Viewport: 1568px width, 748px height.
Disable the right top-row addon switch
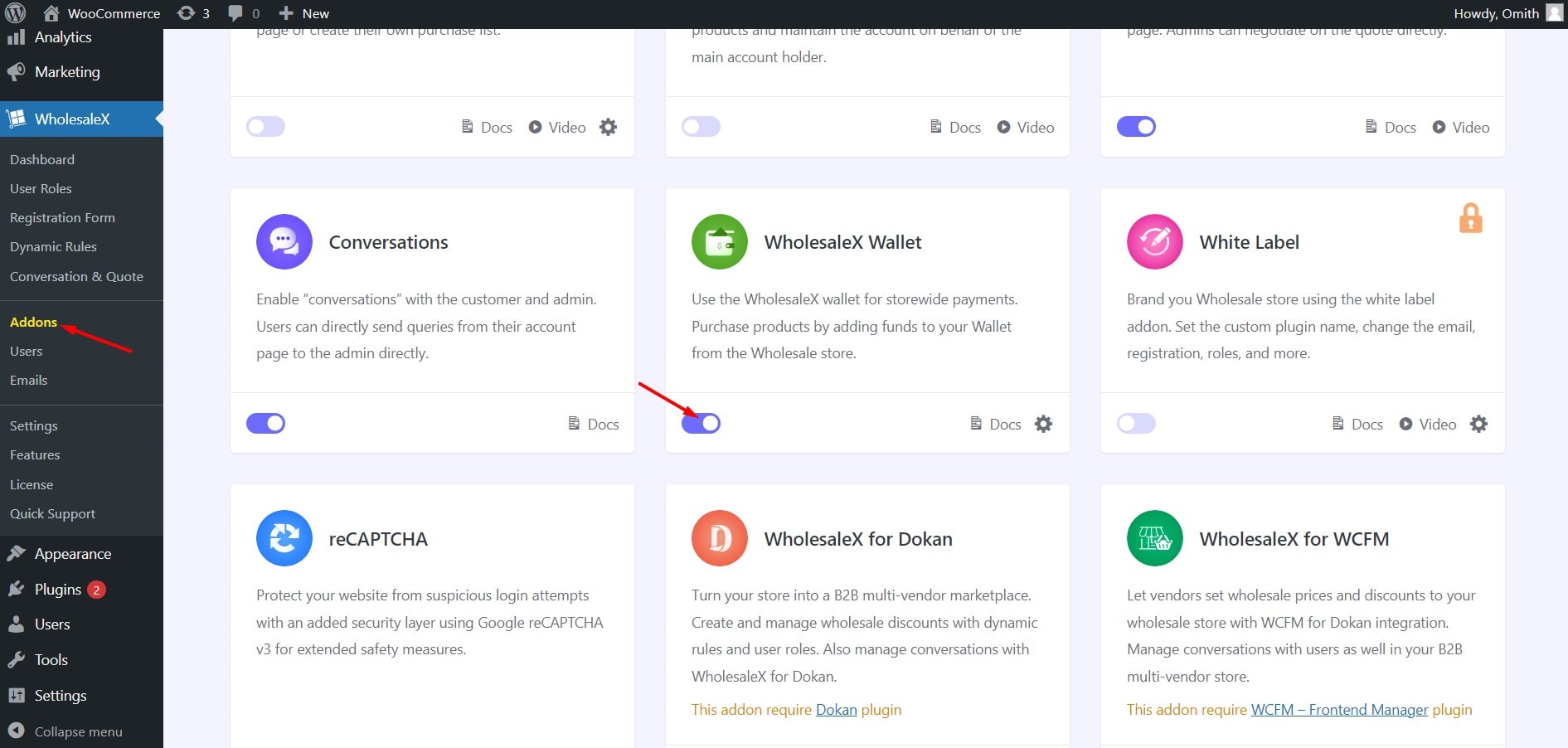pos(1136,126)
